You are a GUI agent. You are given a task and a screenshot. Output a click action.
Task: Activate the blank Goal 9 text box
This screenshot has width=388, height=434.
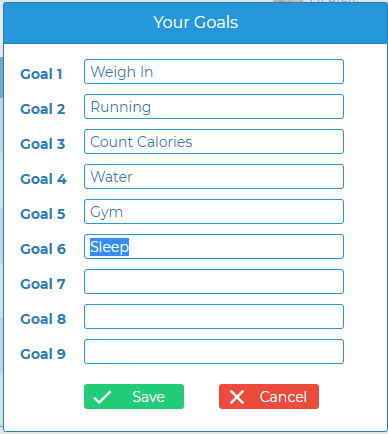[214, 352]
